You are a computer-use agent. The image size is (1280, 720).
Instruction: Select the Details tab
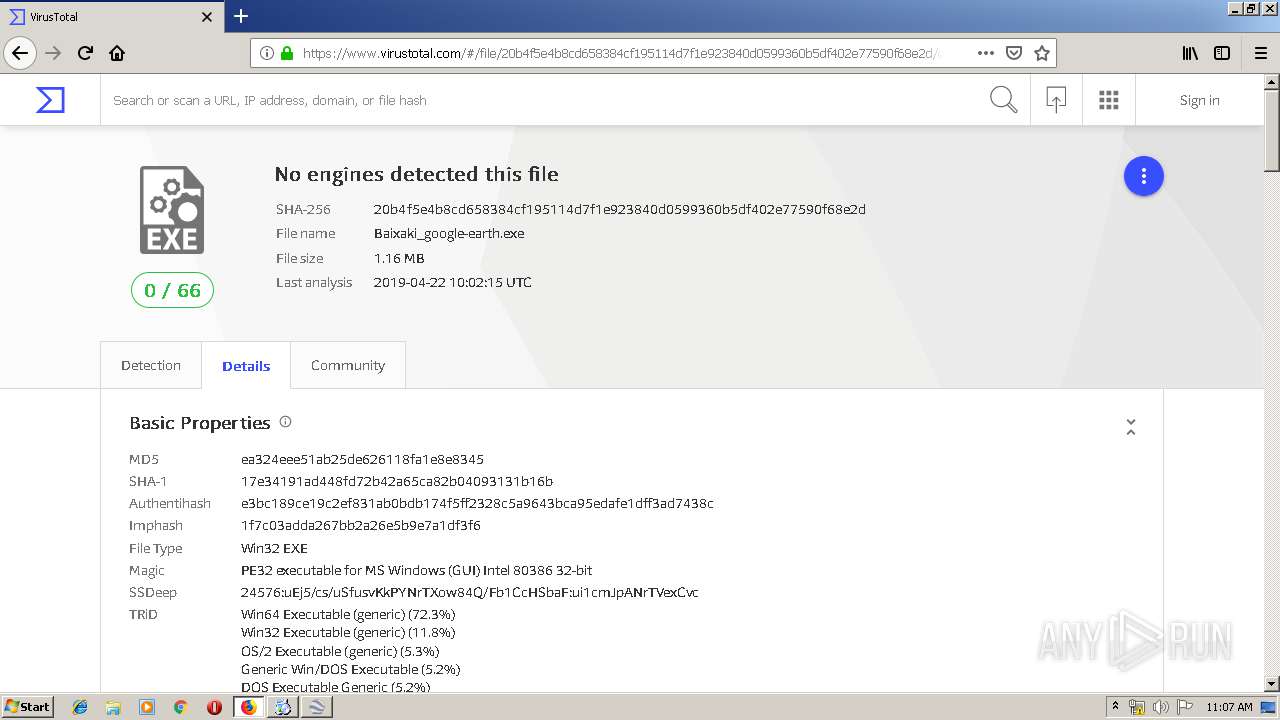point(246,365)
